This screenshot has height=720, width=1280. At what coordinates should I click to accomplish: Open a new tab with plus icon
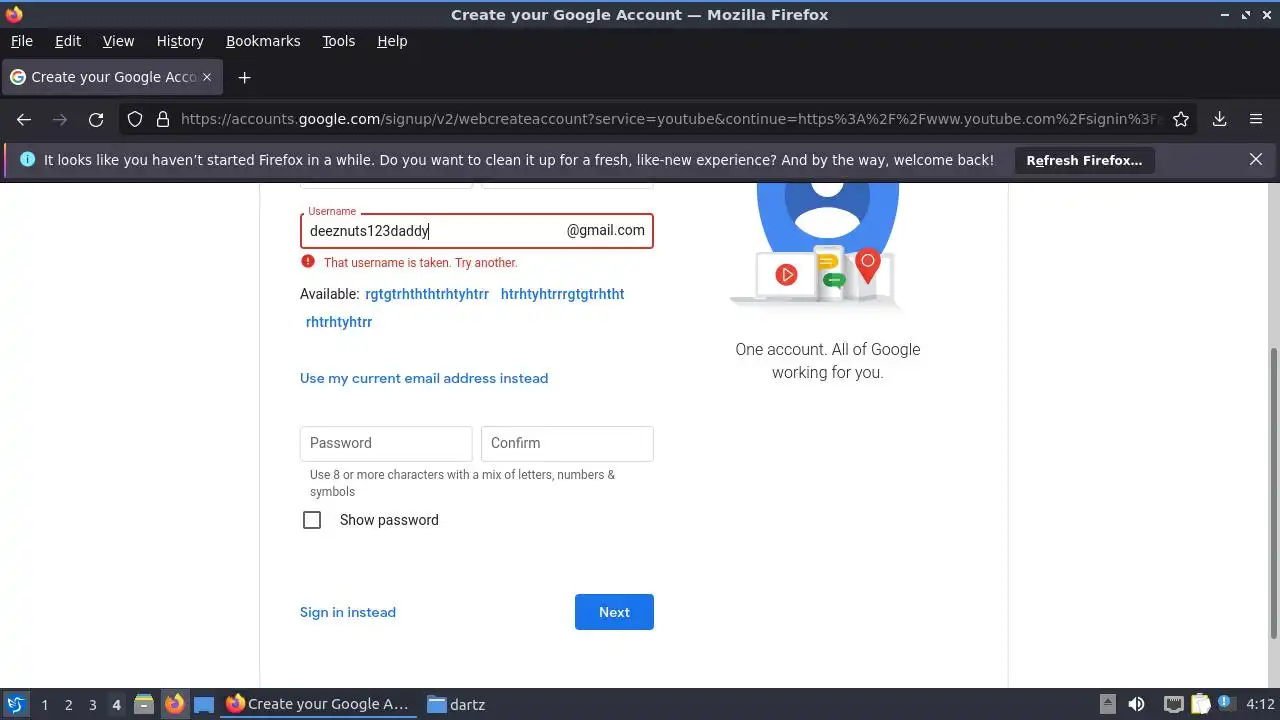pyautogui.click(x=244, y=77)
